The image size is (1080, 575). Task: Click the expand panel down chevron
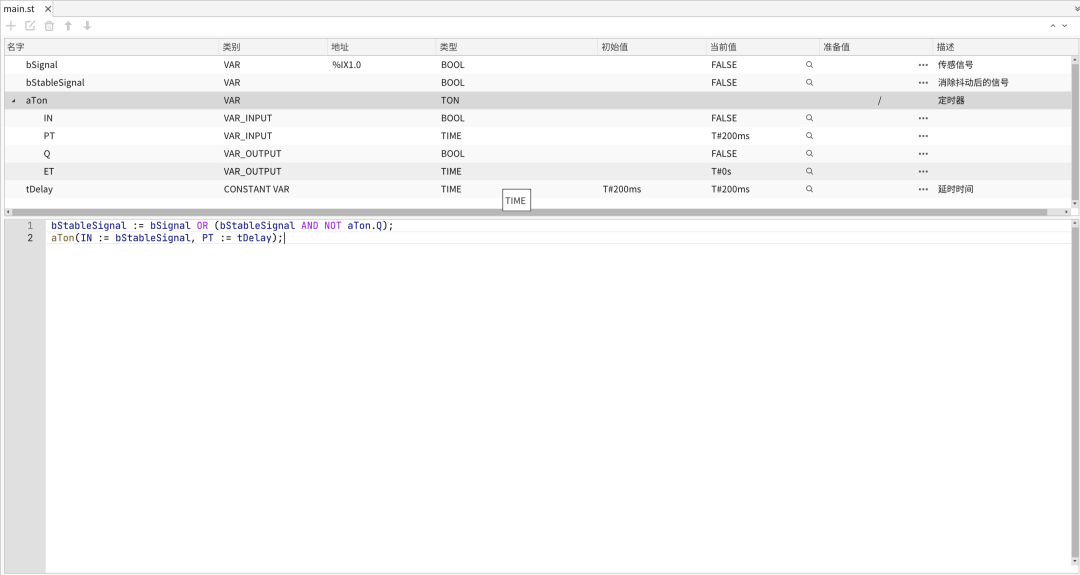(x=1064, y=26)
